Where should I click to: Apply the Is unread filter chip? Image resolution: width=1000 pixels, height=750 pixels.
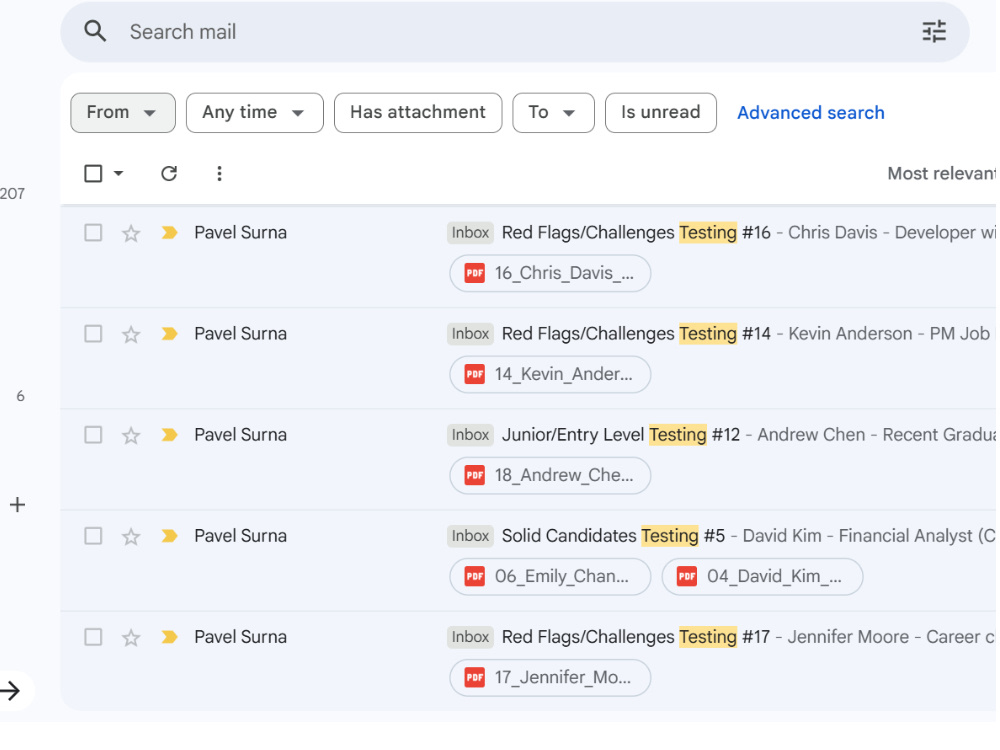point(661,113)
